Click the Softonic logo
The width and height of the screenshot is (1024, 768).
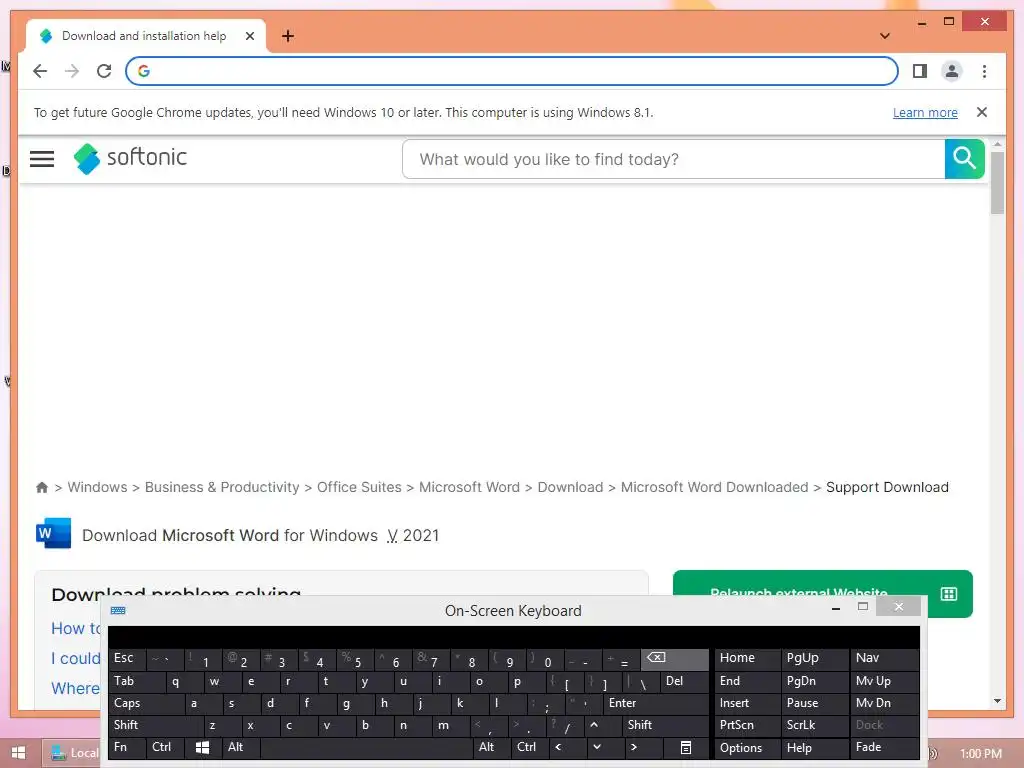pyautogui.click(x=130, y=158)
